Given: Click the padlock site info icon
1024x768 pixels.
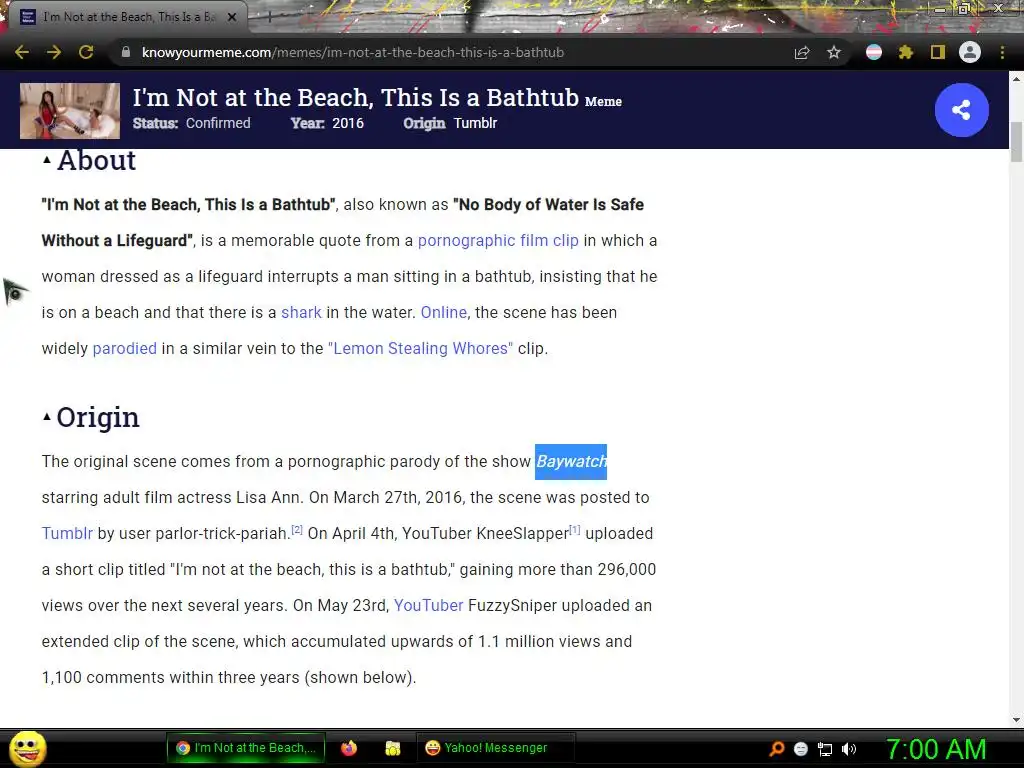Looking at the screenshot, I should pyautogui.click(x=126, y=52).
